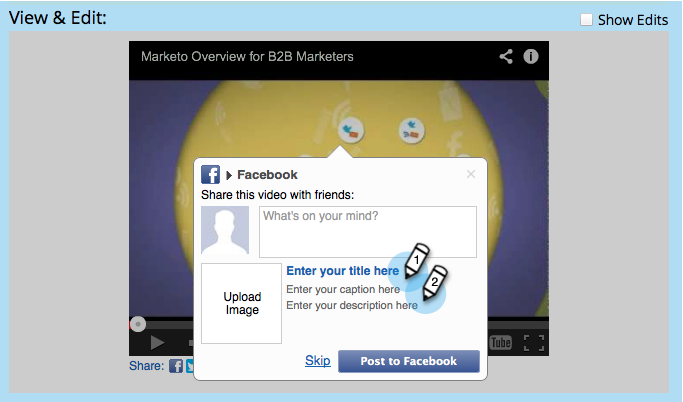Click the left Twitter bird bubble on the video
683x402 pixels.
point(351,130)
